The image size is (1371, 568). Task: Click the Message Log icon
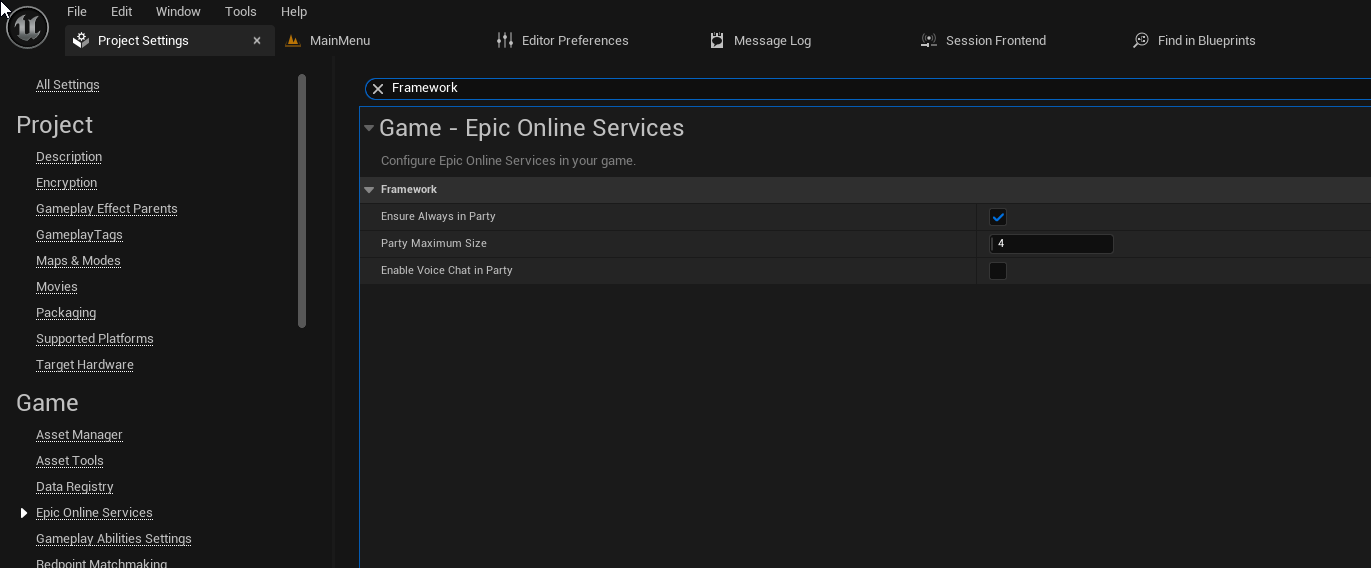point(717,41)
